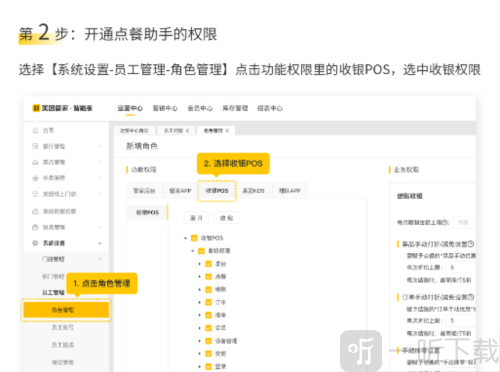Click the icon beside 财务管理
The image size is (500, 372).
35,227
